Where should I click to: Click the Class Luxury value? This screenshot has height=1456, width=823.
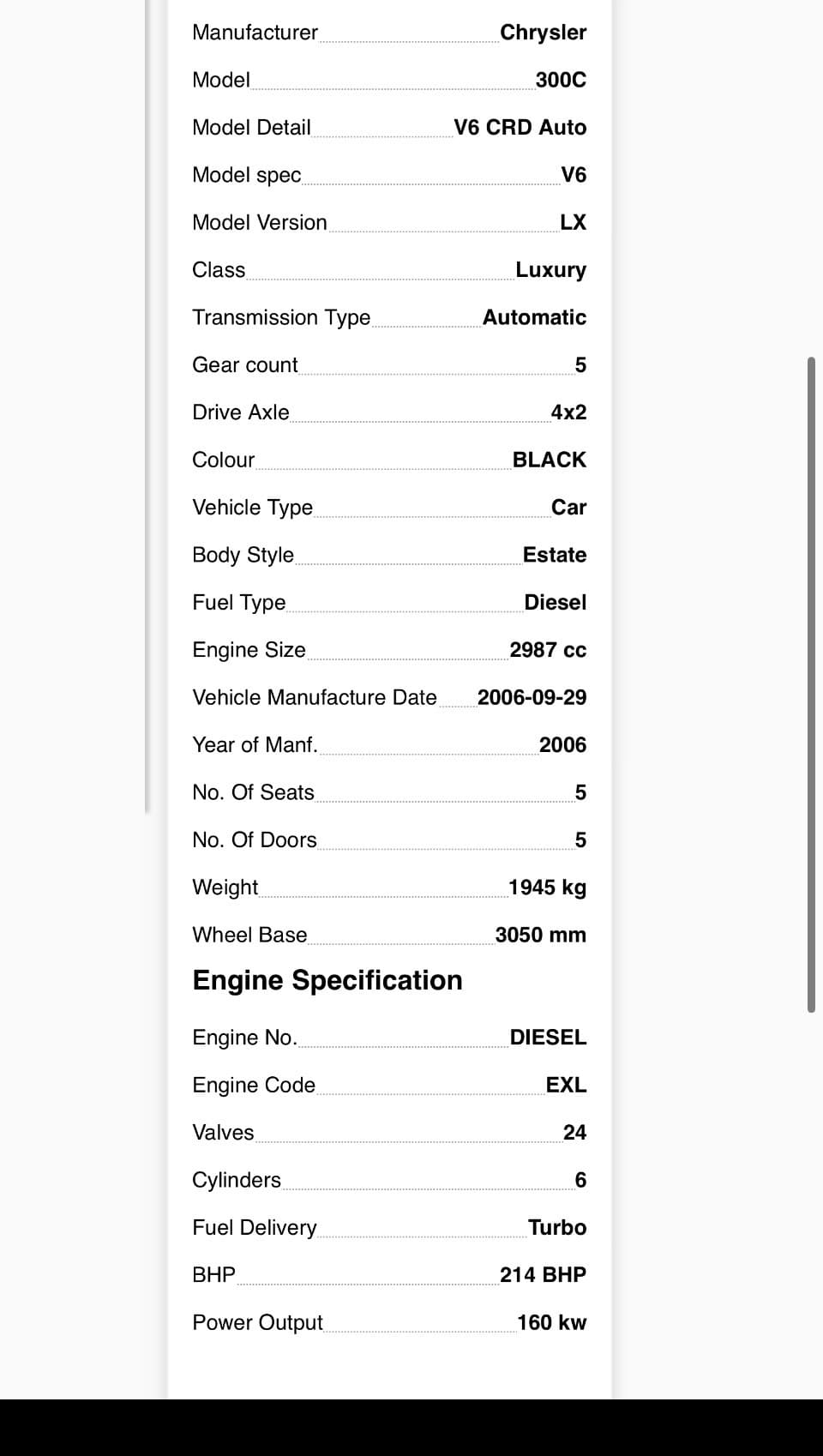click(551, 270)
